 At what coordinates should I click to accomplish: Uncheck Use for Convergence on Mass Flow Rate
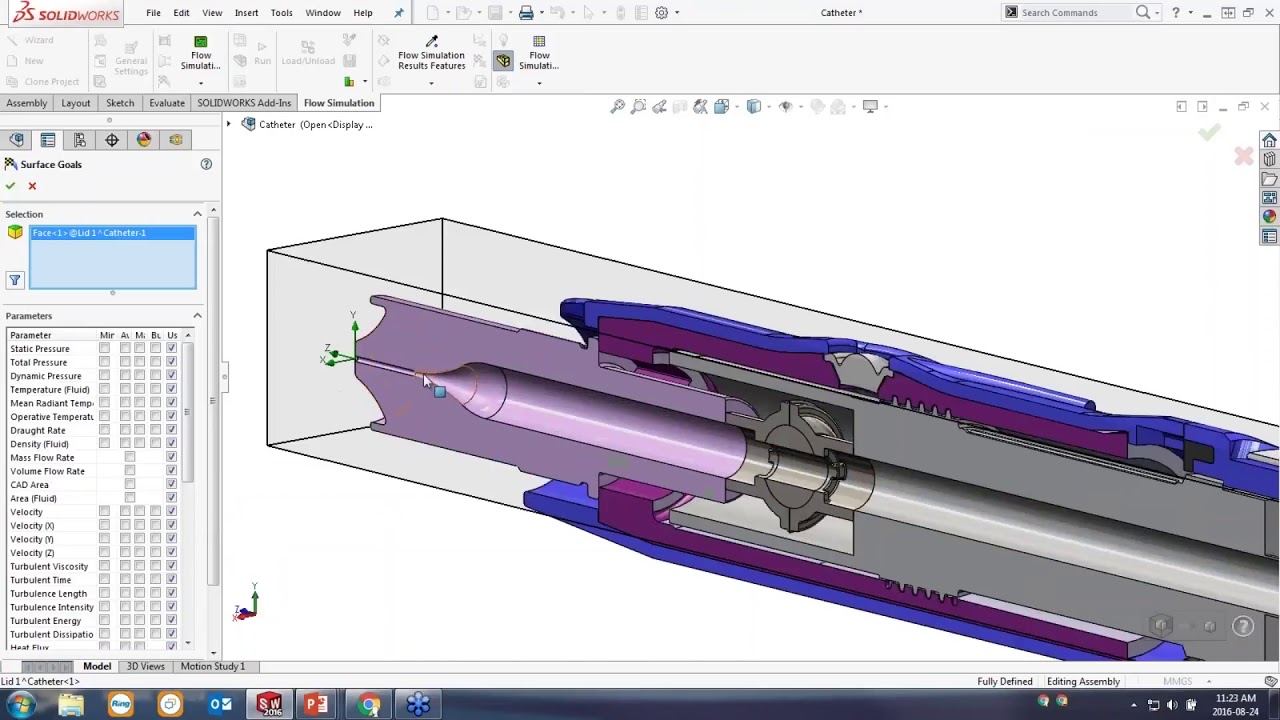[x=171, y=458]
